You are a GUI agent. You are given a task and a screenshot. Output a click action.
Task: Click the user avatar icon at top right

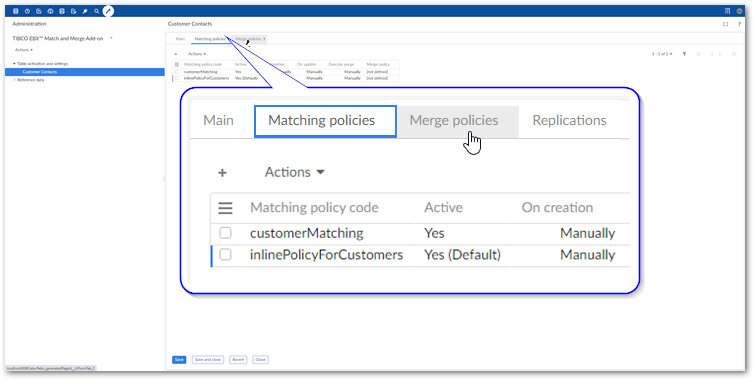(740, 11)
